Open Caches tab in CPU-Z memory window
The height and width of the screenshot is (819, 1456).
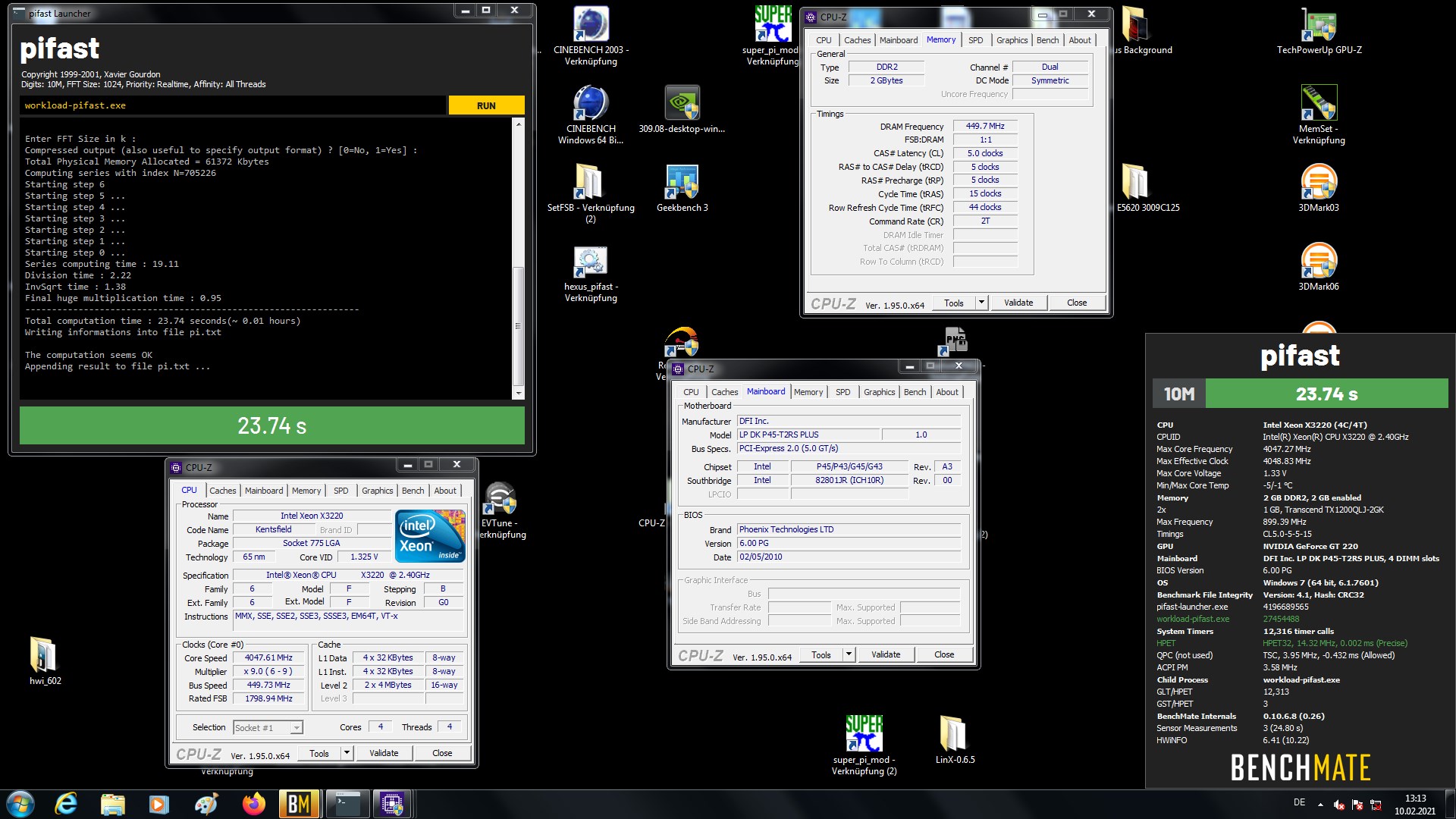(857, 40)
